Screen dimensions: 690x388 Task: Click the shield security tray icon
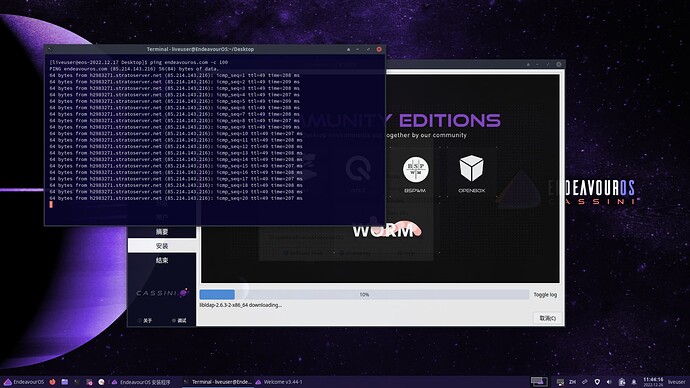[x=597, y=382]
